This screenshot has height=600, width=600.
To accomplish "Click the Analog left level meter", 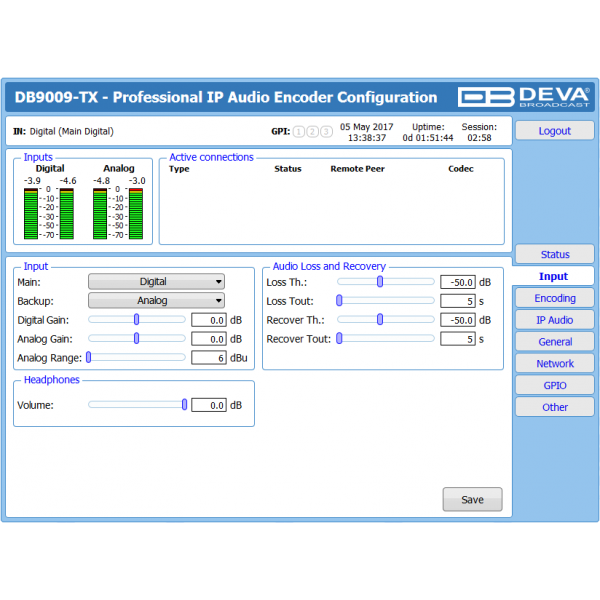I will pos(100,214).
